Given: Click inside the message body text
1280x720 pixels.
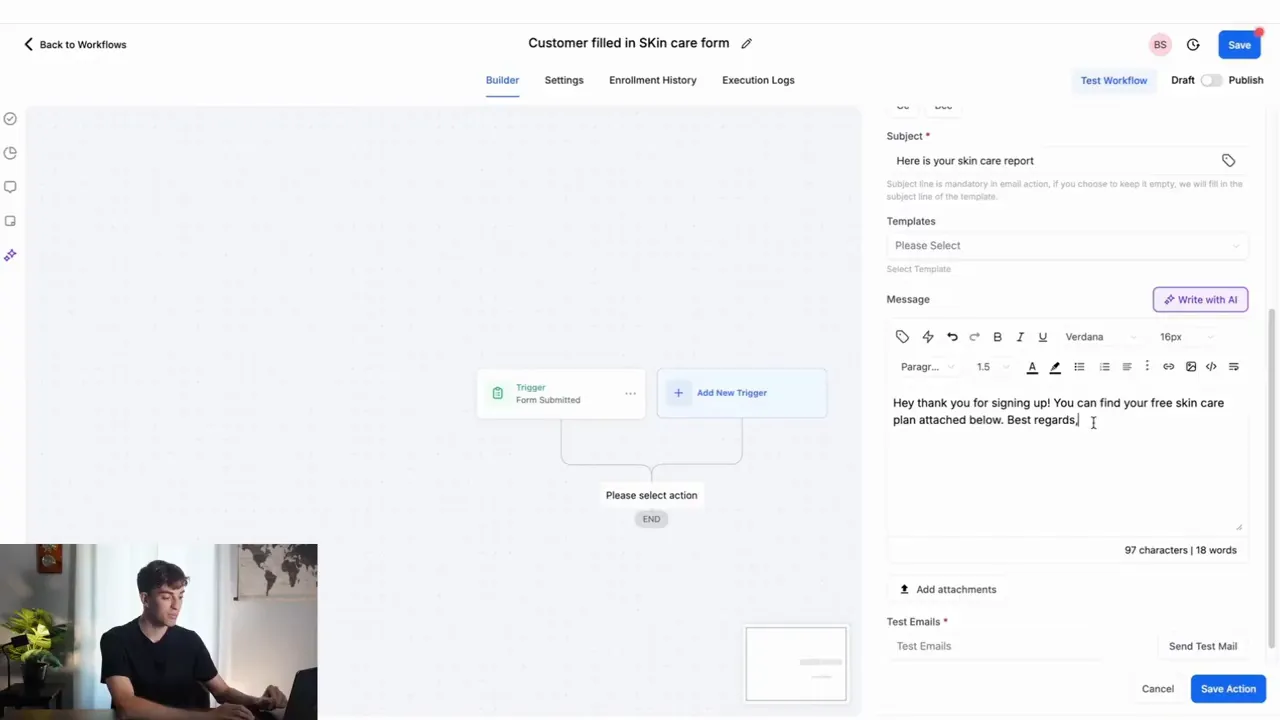Looking at the screenshot, I should coord(1058,412).
